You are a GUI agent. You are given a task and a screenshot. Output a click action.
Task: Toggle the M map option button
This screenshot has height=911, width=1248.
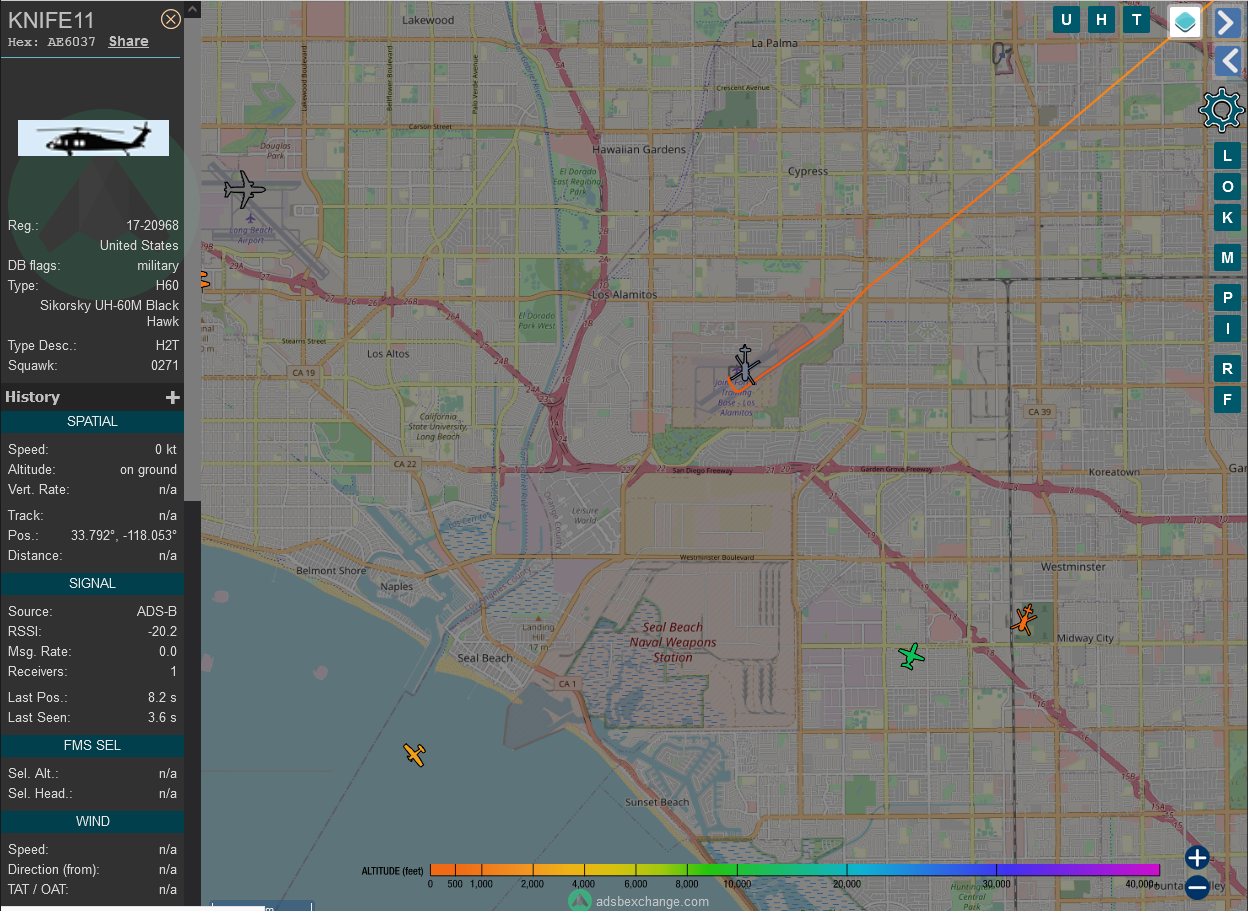tap(1228, 258)
